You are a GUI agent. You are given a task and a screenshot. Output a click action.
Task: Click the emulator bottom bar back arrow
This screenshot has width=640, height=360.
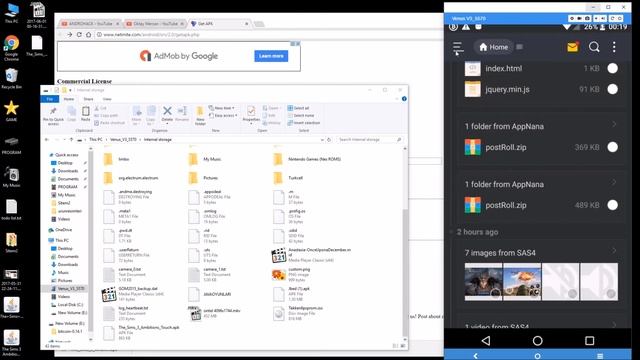(476, 356)
